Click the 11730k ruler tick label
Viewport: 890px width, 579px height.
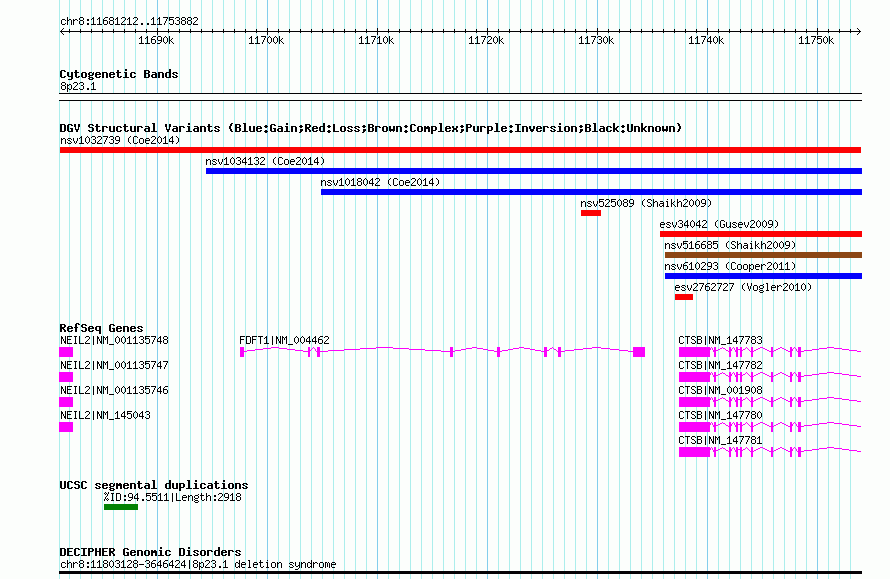pos(596,40)
